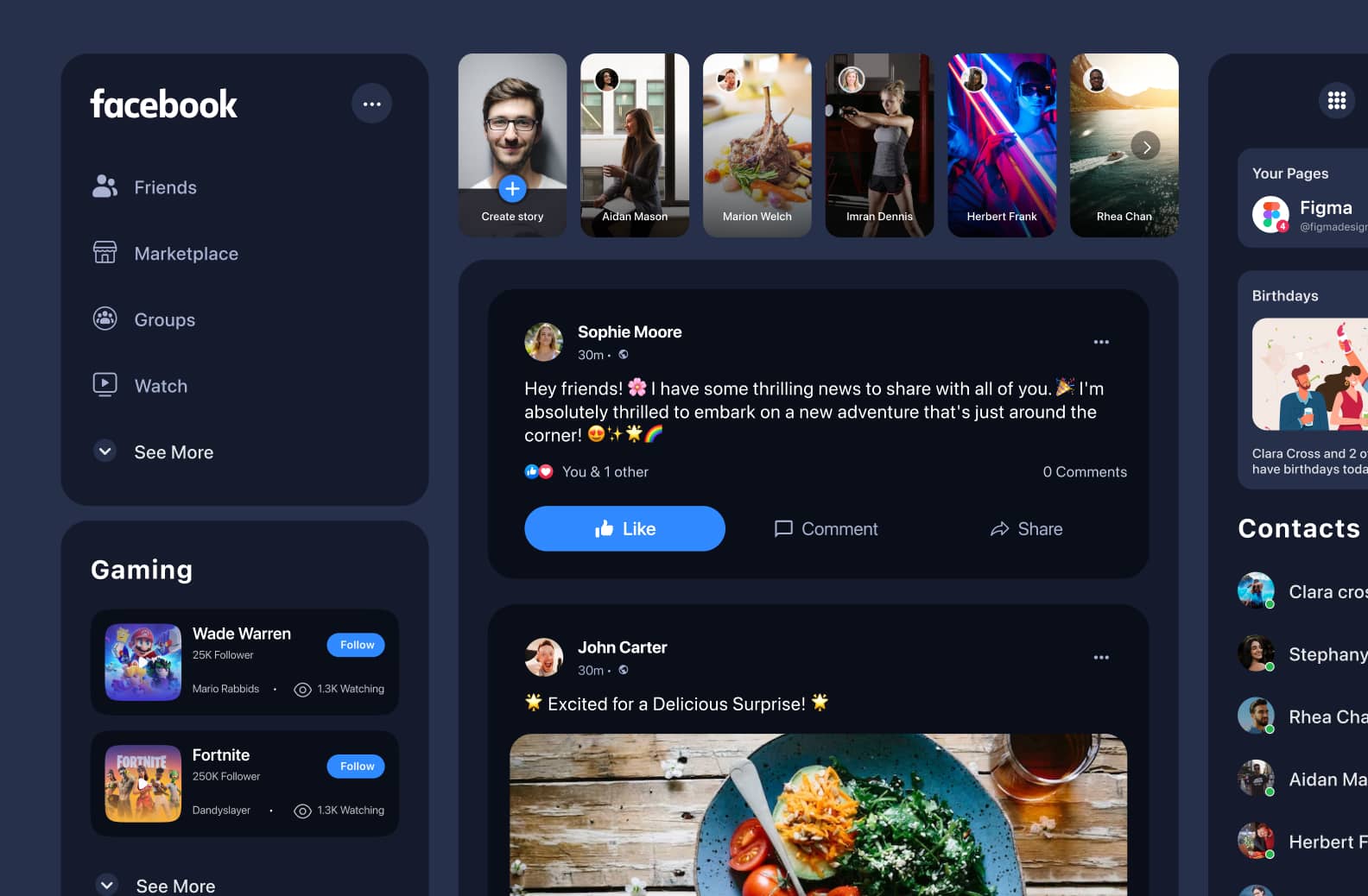Open Herbert Frank's story
The height and width of the screenshot is (896, 1368).
1002,145
